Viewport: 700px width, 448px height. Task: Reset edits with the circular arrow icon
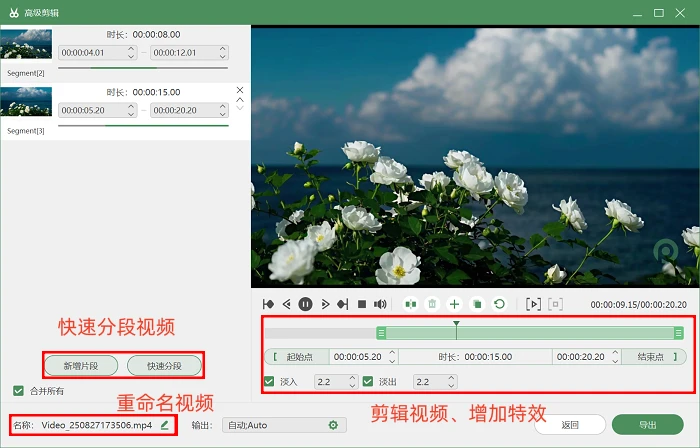500,304
